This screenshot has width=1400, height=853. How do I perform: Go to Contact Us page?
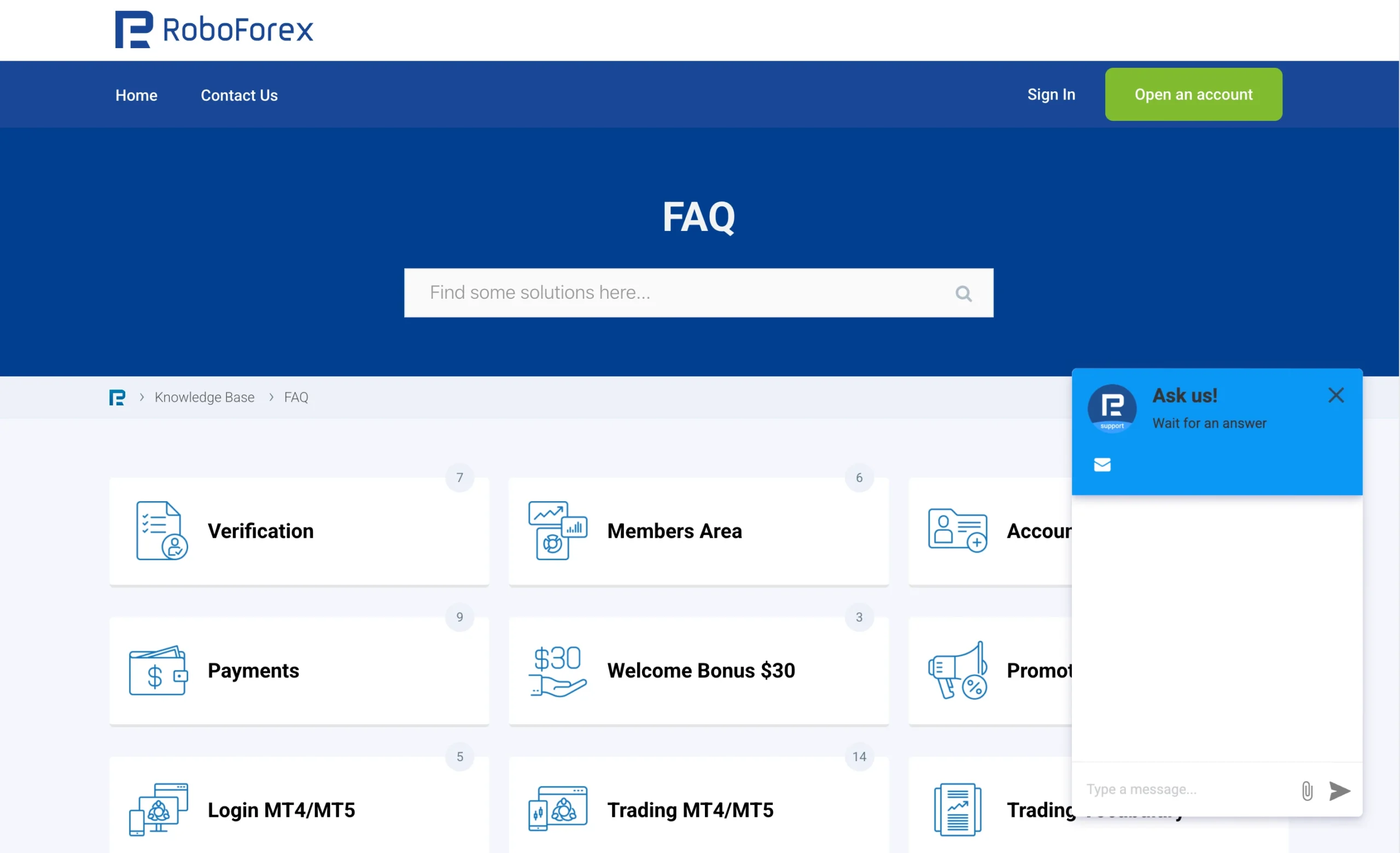(239, 95)
